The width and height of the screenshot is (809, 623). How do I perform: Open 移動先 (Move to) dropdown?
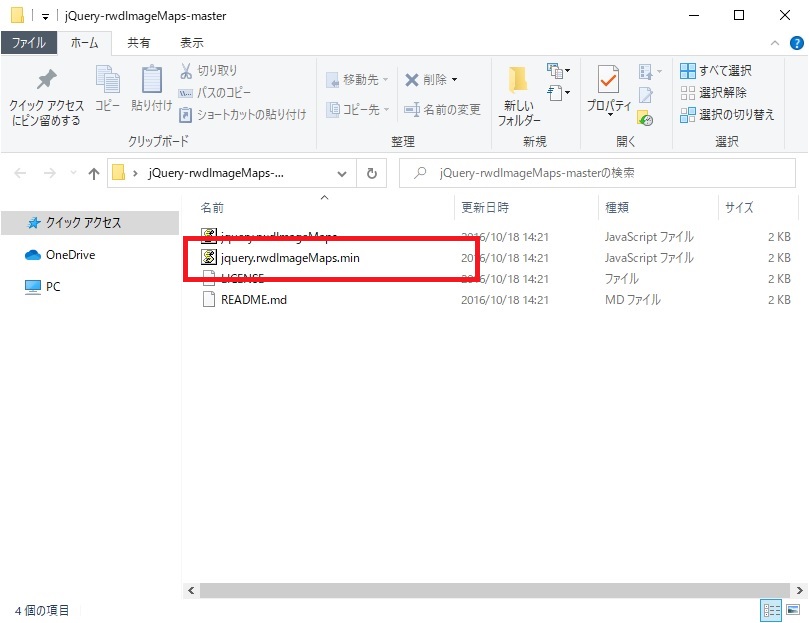(357, 79)
